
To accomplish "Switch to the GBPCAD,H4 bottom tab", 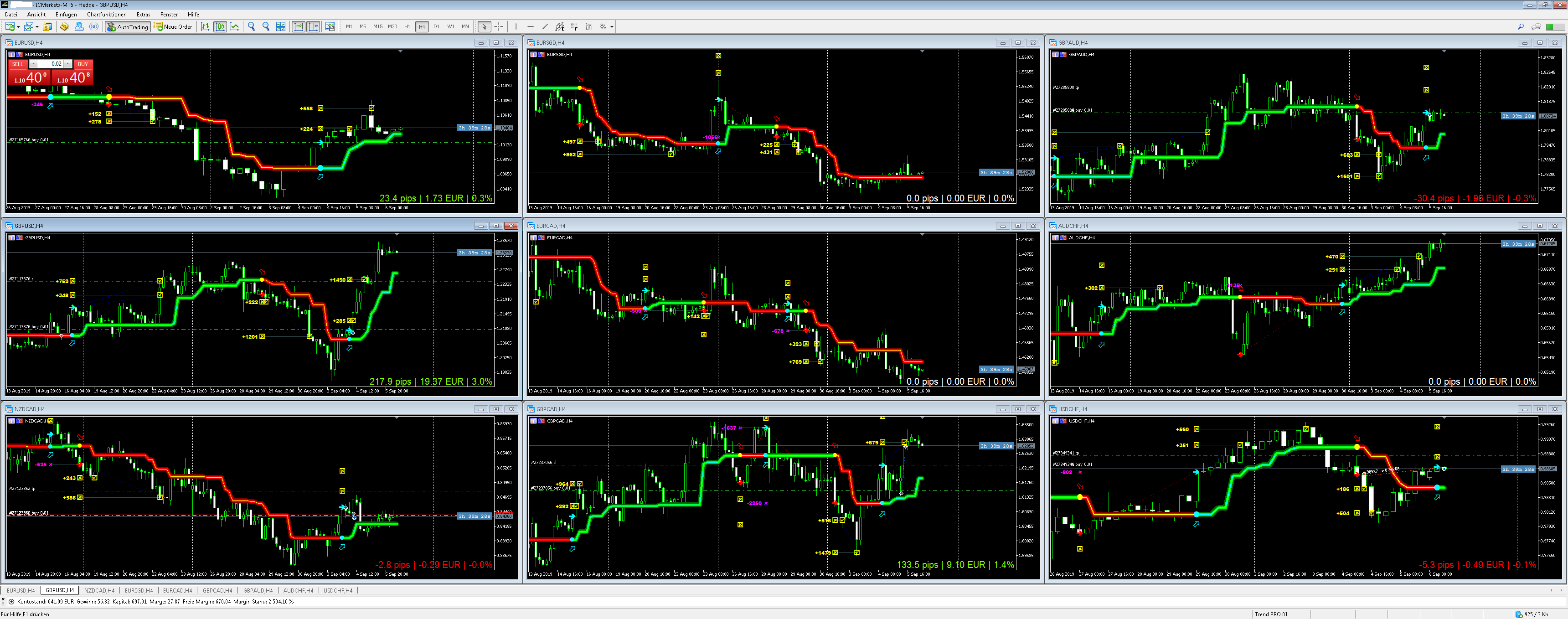I will 217,590.
